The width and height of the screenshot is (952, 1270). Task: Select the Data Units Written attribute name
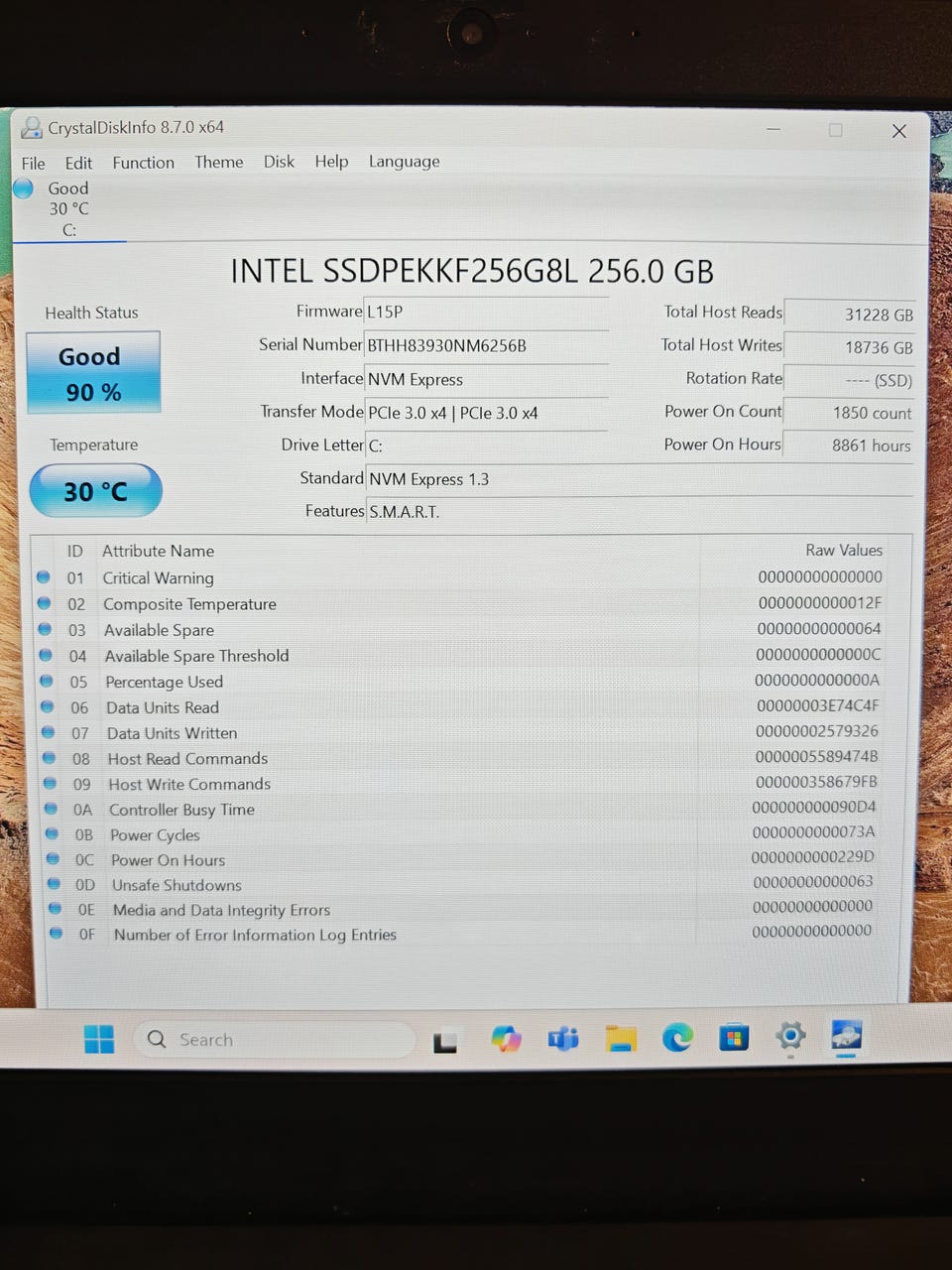point(172,733)
